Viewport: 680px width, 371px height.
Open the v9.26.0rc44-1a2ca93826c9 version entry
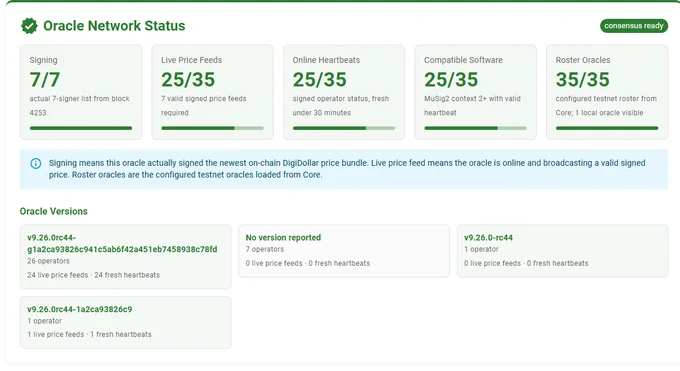125,322
